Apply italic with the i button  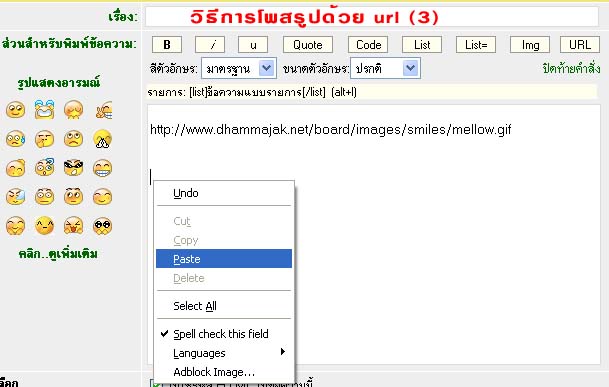pyautogui.click(x=210, y=45)
